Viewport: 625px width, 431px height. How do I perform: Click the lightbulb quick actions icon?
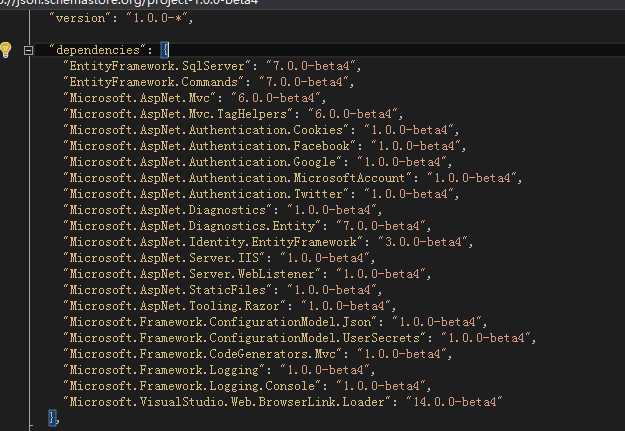[6, 50]
